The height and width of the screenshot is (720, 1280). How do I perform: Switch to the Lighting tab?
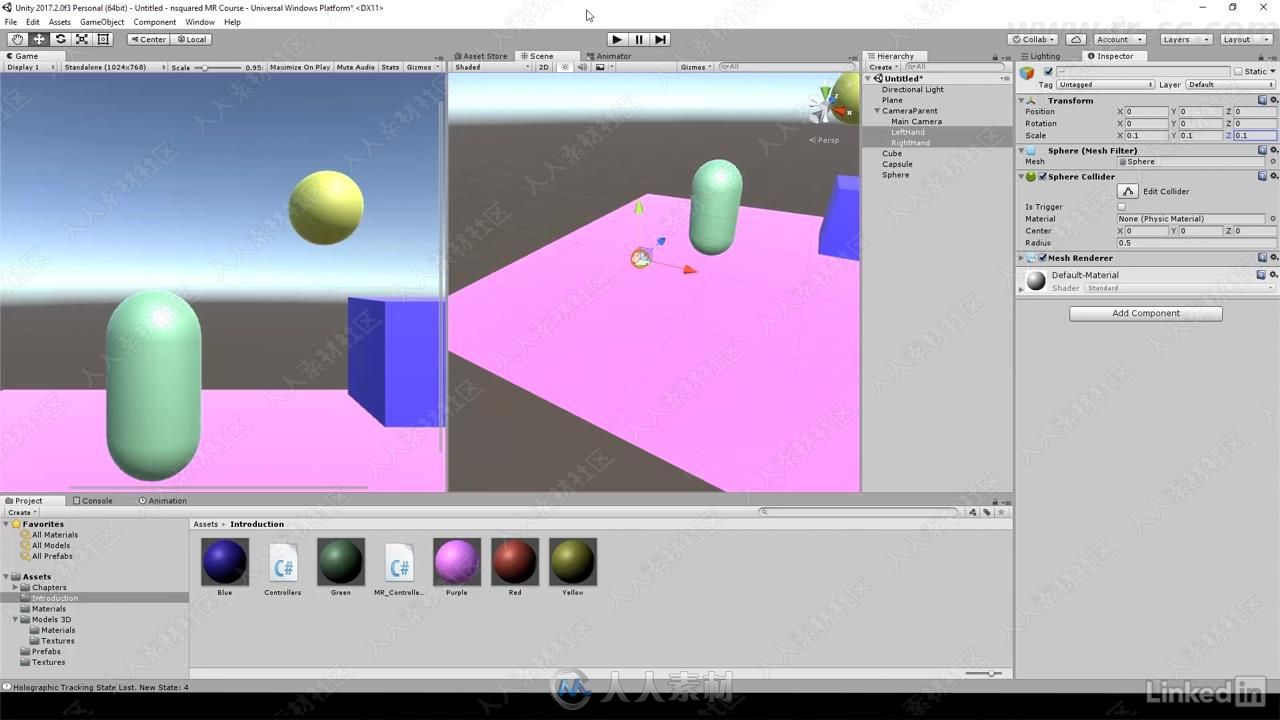pyautogui.click(x=1040, y=56)
